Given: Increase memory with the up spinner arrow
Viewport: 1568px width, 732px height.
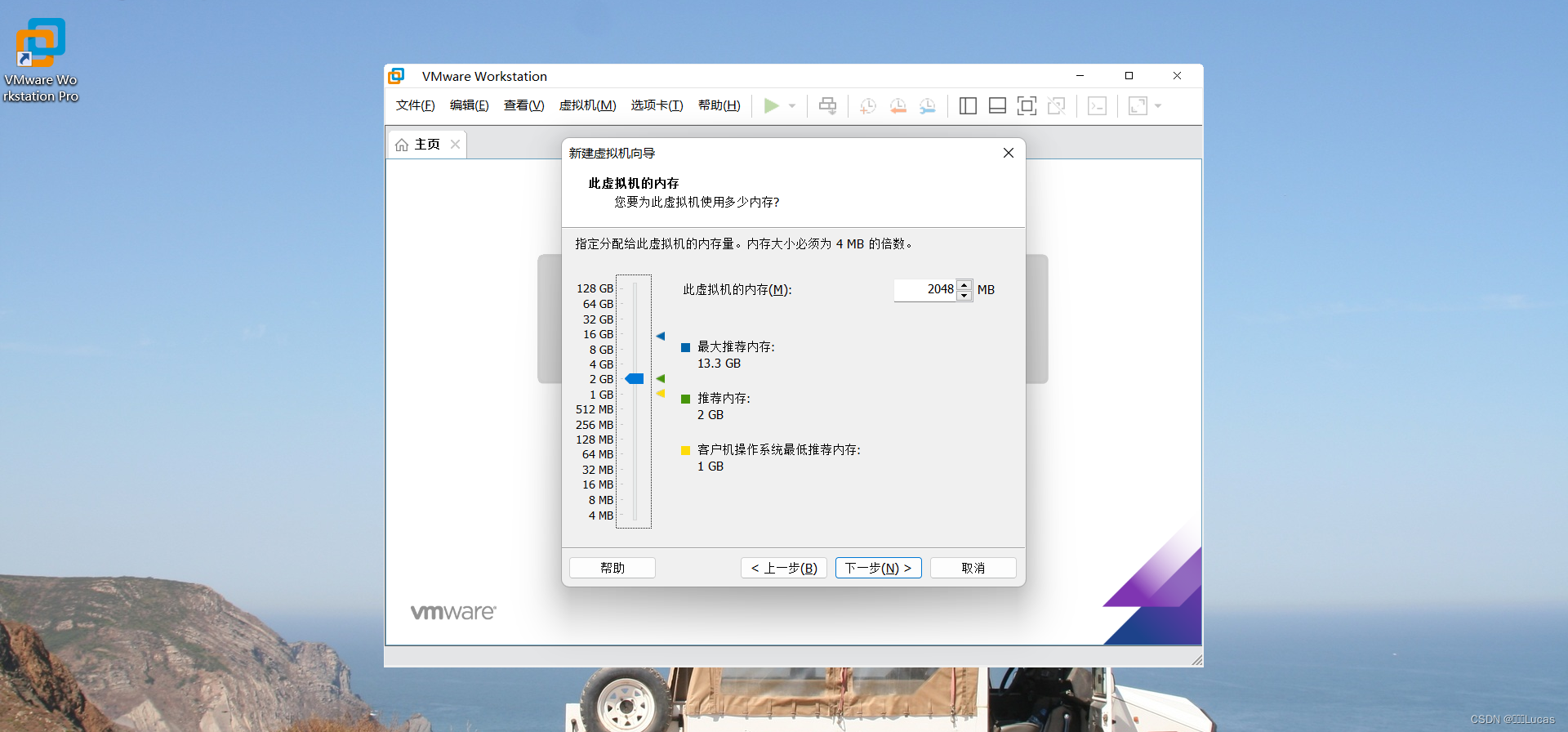Looking at the screenshot, I should pyautogui.click(x=964, y=284).
